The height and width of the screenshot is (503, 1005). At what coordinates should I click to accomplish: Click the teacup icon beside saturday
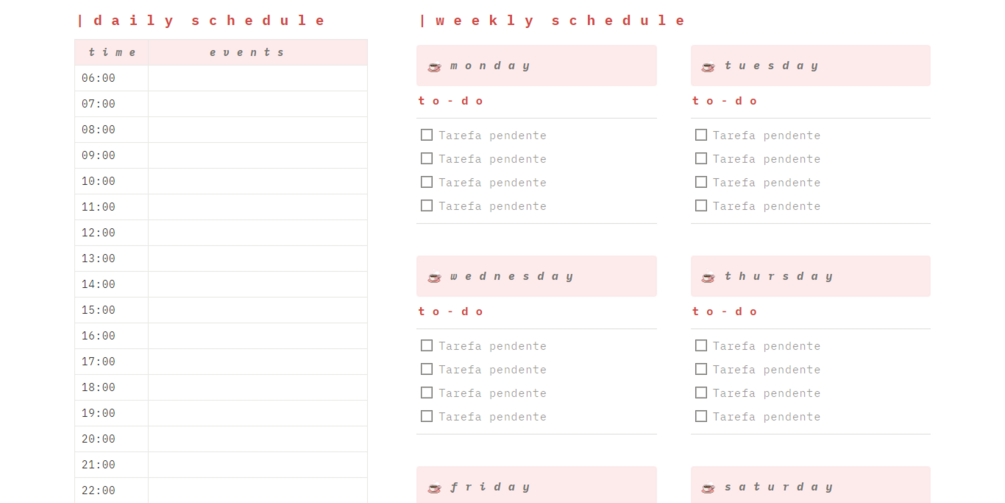(x=708, y=488)
